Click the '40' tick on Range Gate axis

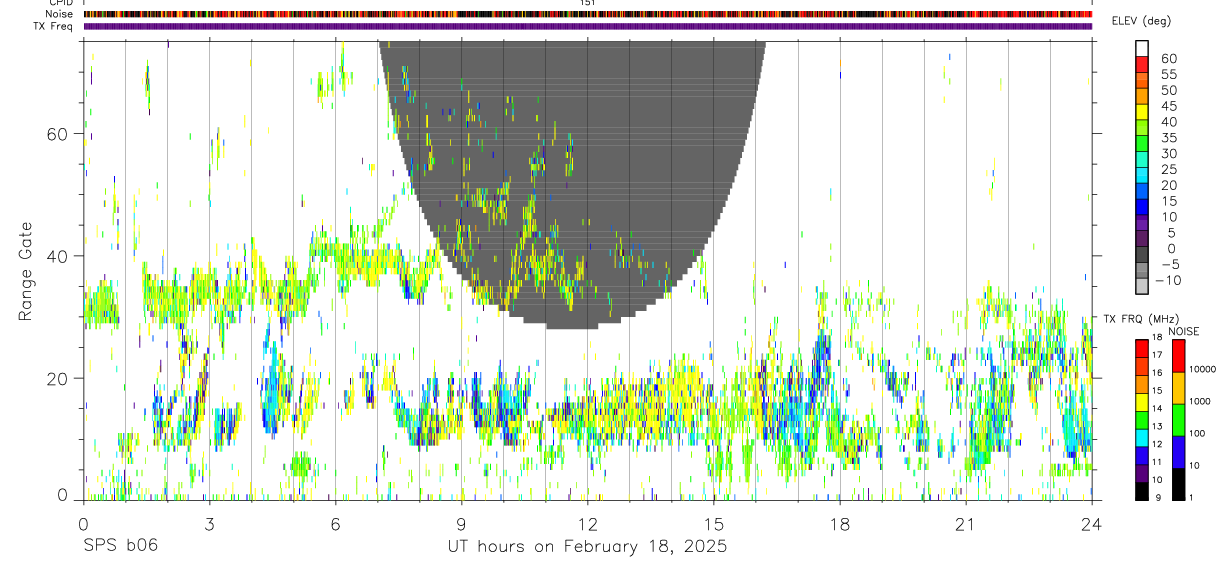click(x=57, y=256)
